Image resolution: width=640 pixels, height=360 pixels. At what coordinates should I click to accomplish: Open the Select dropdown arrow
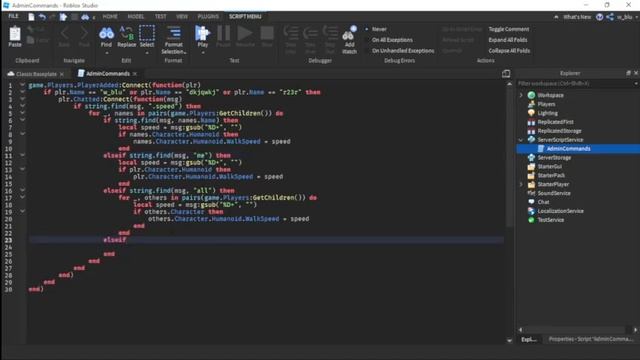coord(147,53)
